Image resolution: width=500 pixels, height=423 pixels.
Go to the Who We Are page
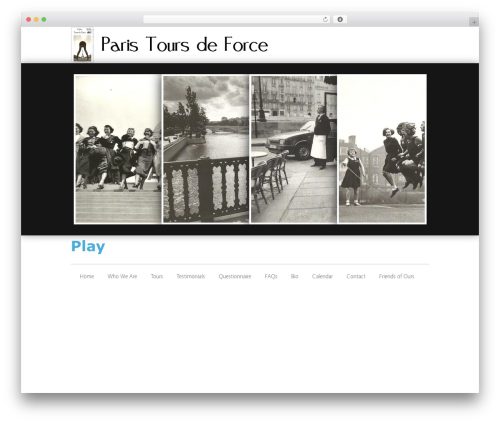(122, 276)
